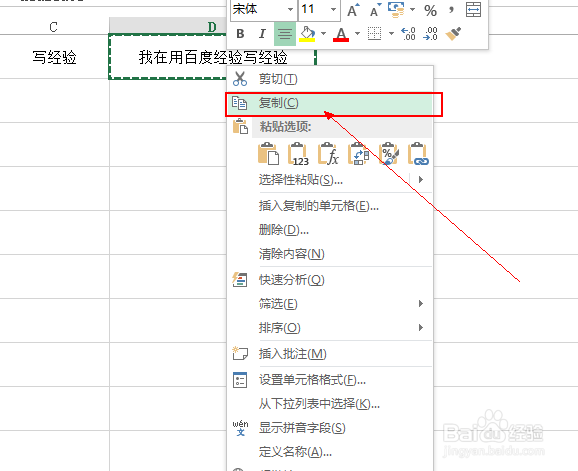Open 排序(O) submenu
The width and height of the screenshot is (578, 471).
pyautogui.click(x=330, y=328)
